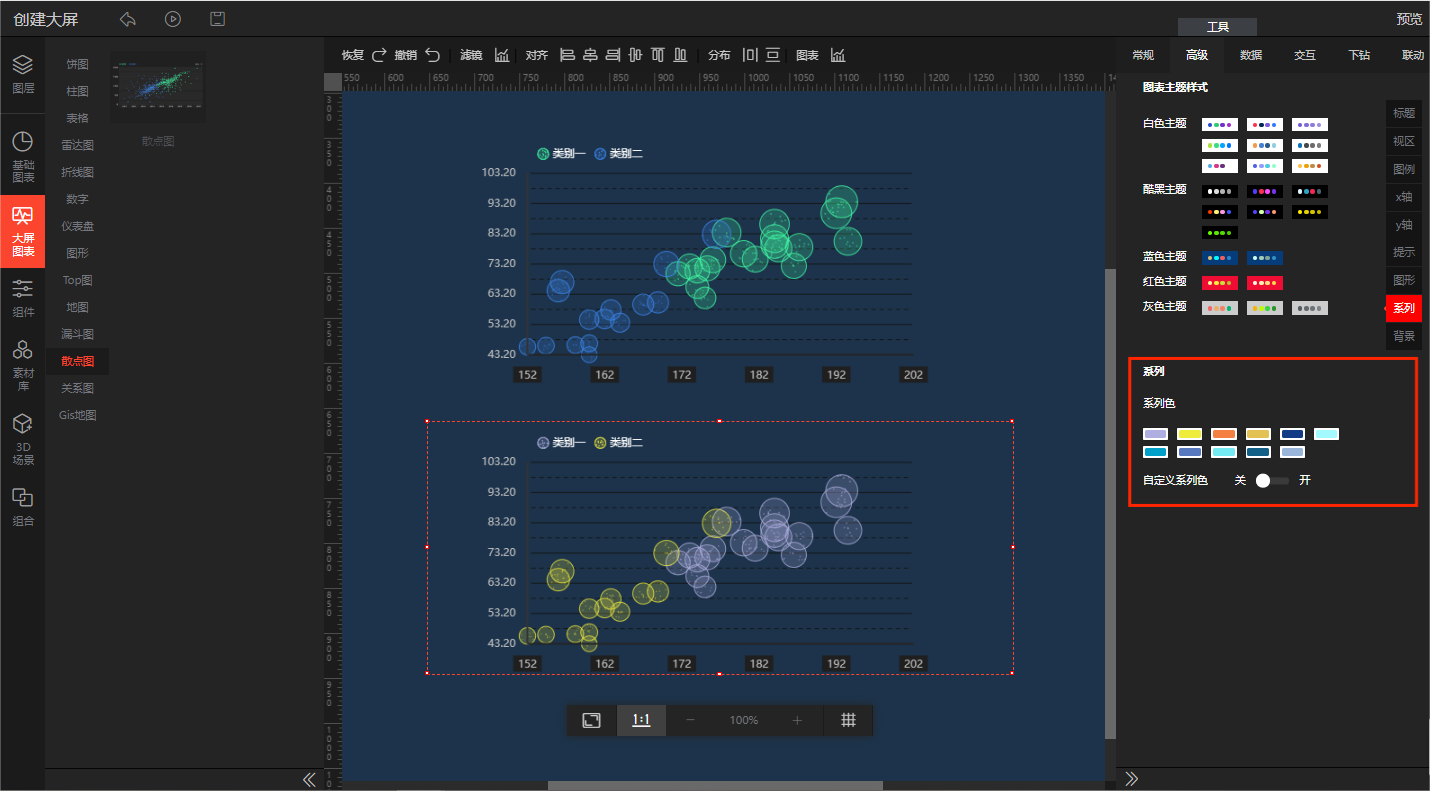The width and height of the screenshot is (1430, 791).
Task: Click the canvas horizontal scrollbar
Action: [715, 786]
